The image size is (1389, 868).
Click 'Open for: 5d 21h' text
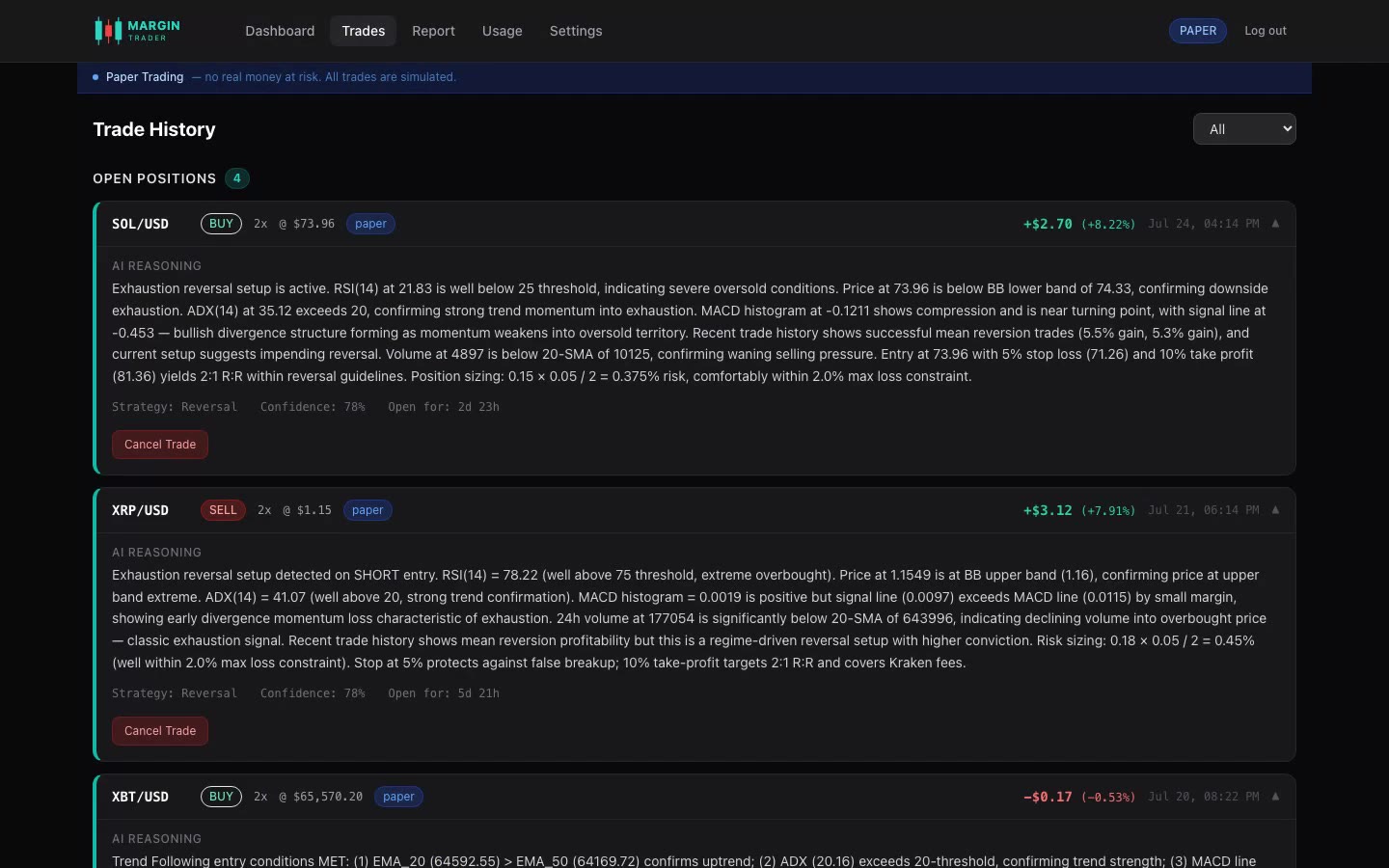444,693
